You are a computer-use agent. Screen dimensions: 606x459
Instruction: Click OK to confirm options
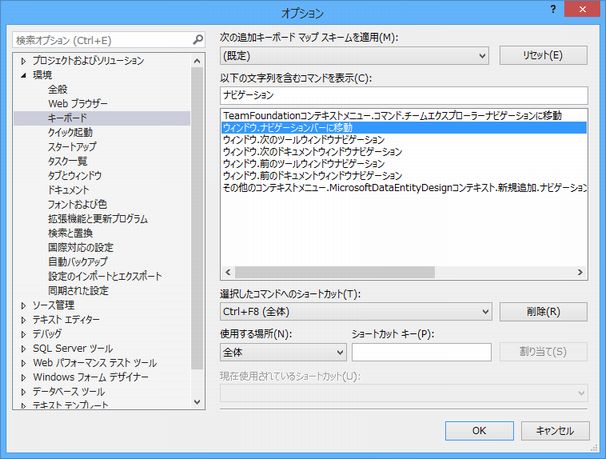[x=479, y=430]
